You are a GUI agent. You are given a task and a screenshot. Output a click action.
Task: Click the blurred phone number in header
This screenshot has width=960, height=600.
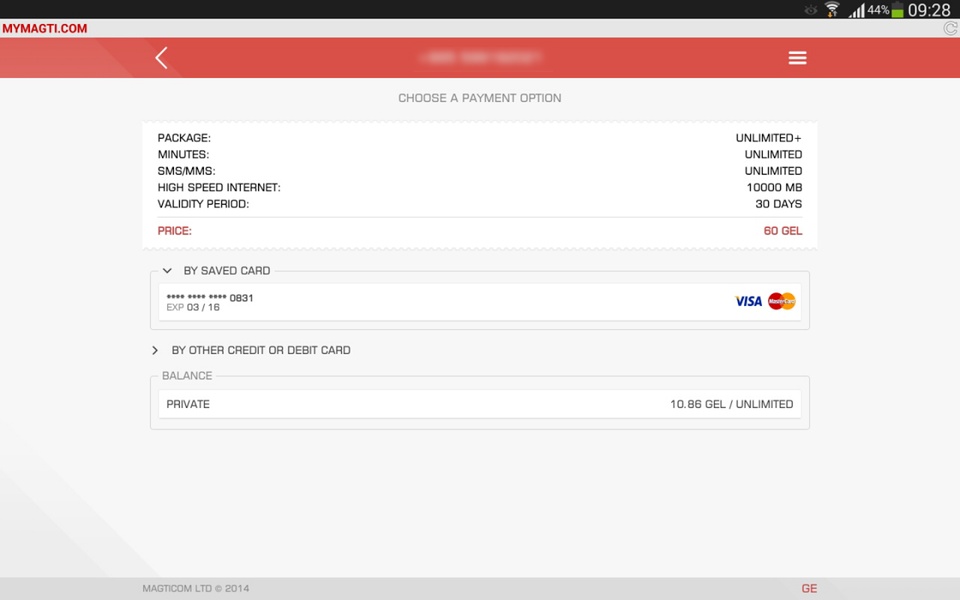tap(480, 58)
